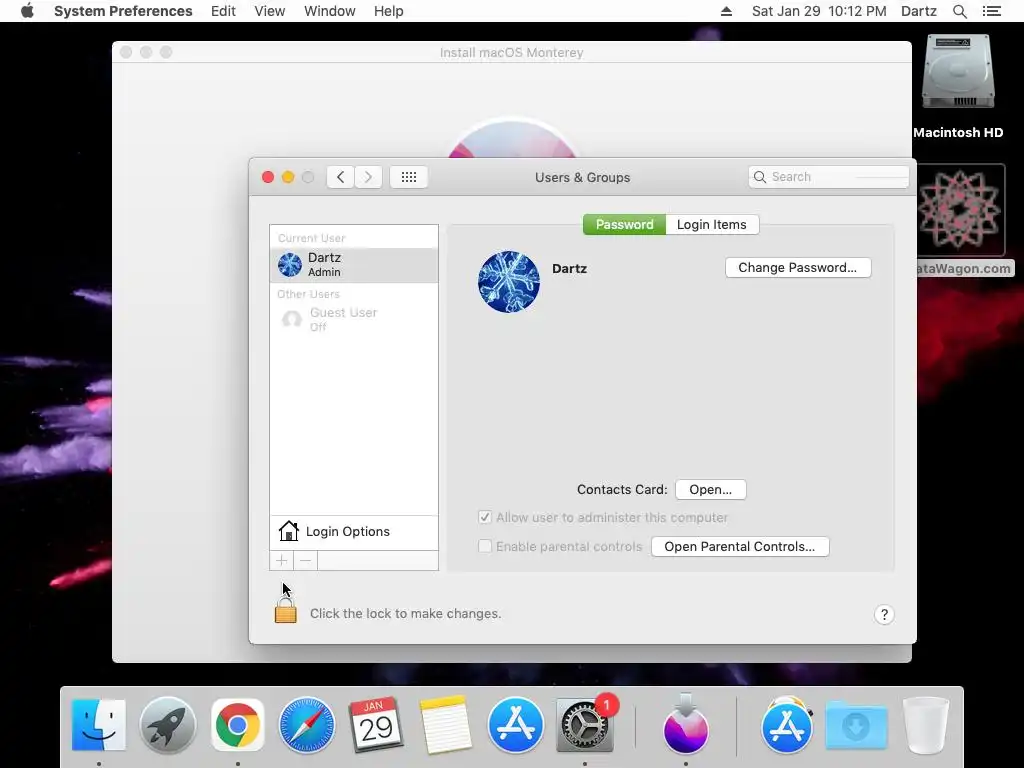The image size is (1024, 768).
Task: Minimize the Users & Groups window
Action: (288, 177)
